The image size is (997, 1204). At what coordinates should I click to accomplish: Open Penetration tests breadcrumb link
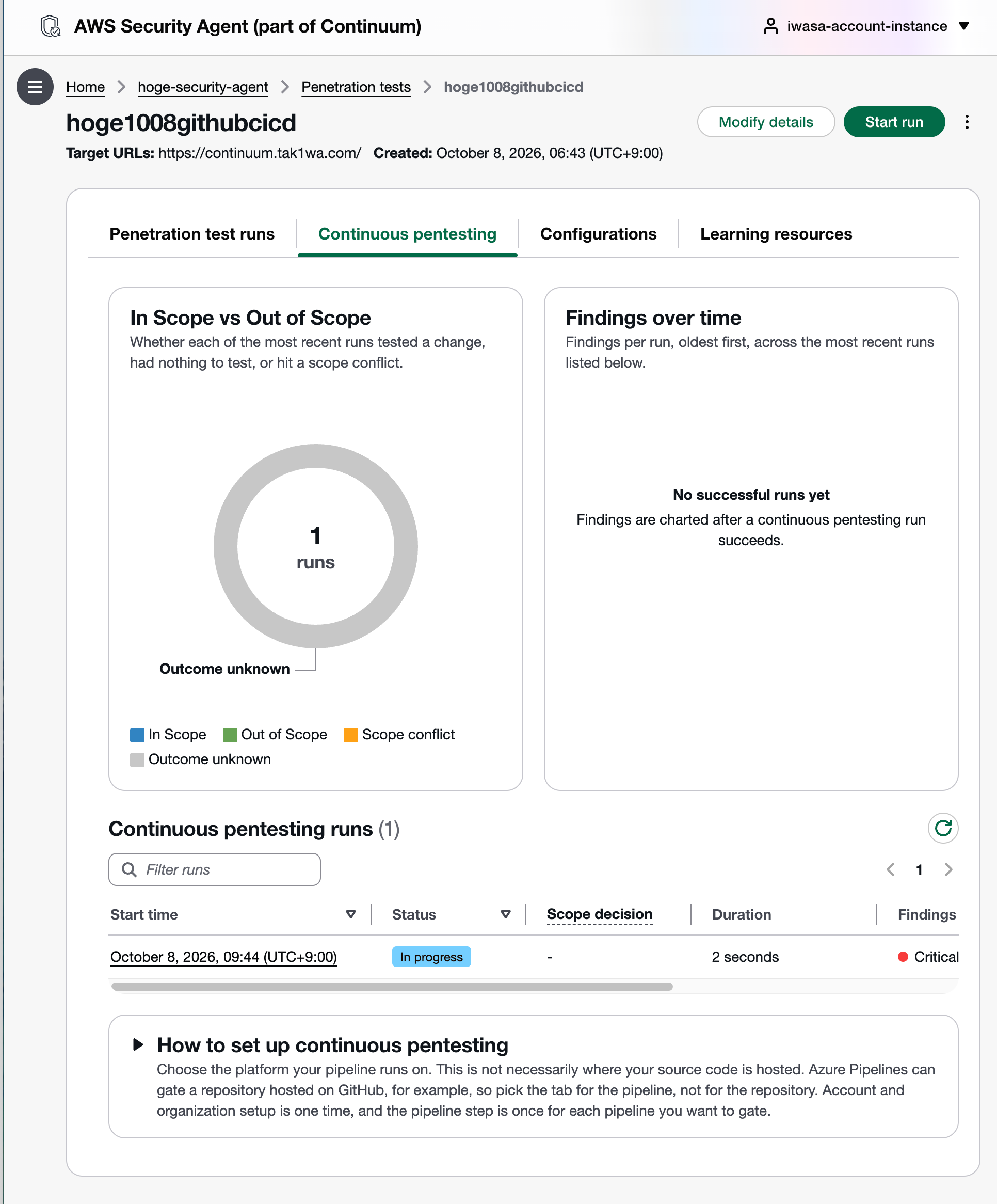coord(356,87)
